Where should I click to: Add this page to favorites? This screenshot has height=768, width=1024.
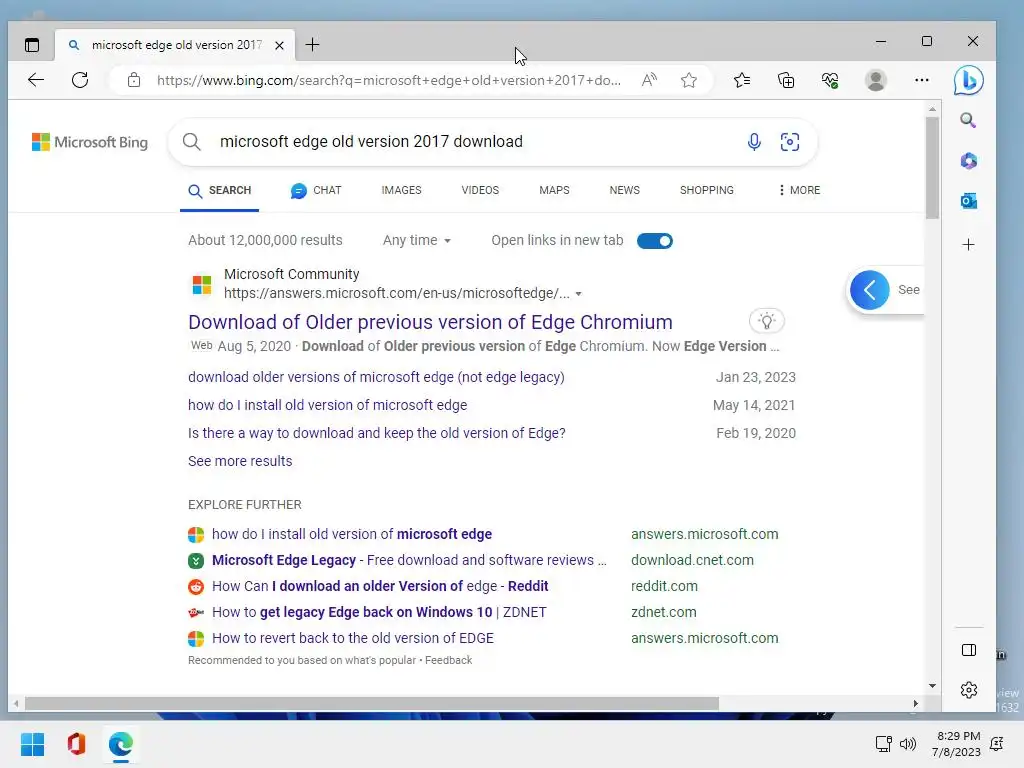(x=688, y=80)
